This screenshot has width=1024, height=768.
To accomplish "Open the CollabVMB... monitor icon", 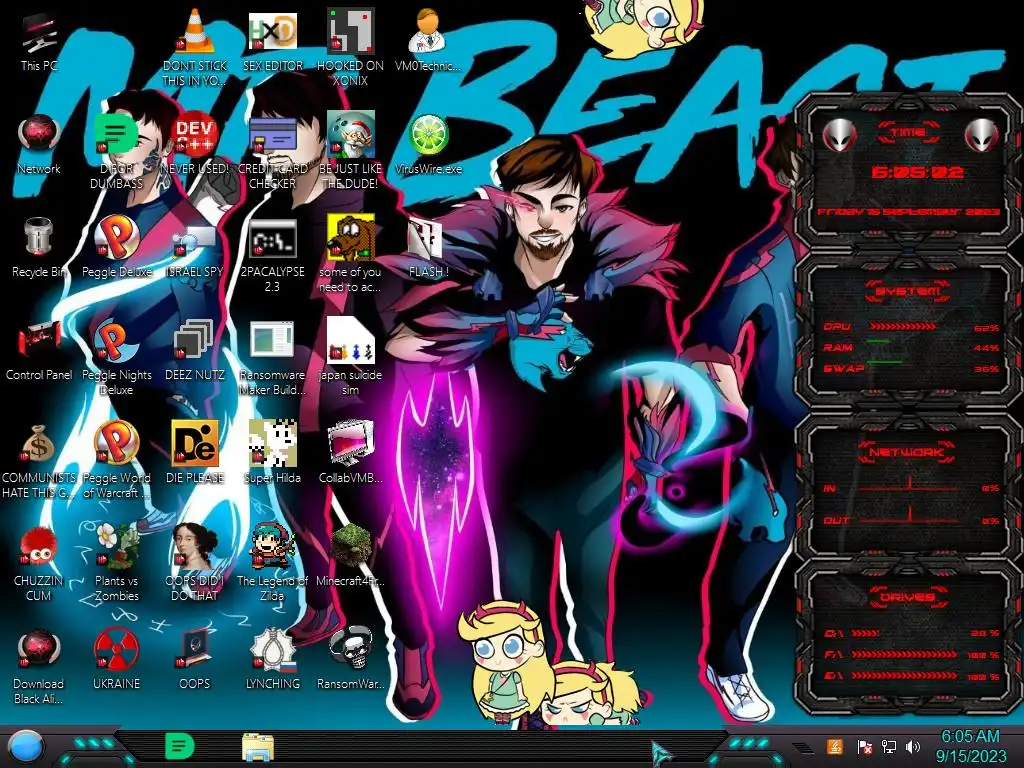I will (350, 453).
